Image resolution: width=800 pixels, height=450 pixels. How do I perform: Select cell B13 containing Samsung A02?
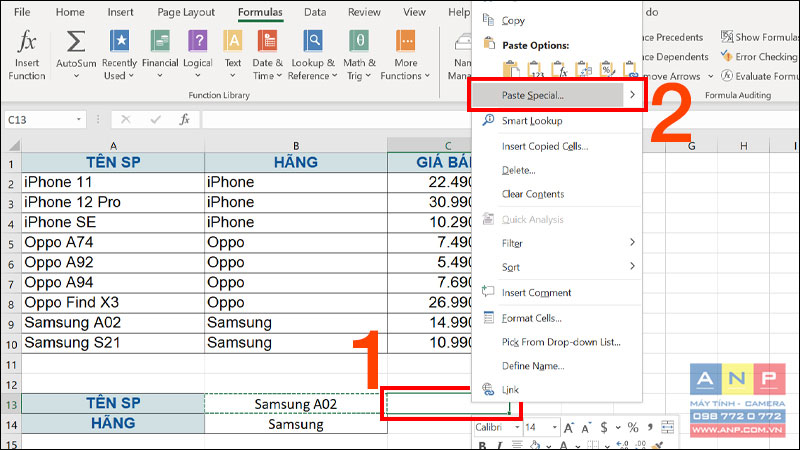295,404
